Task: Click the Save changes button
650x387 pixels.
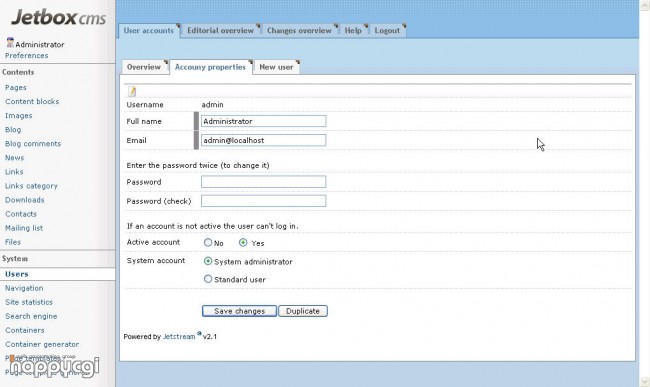Action: pos(239,311)
